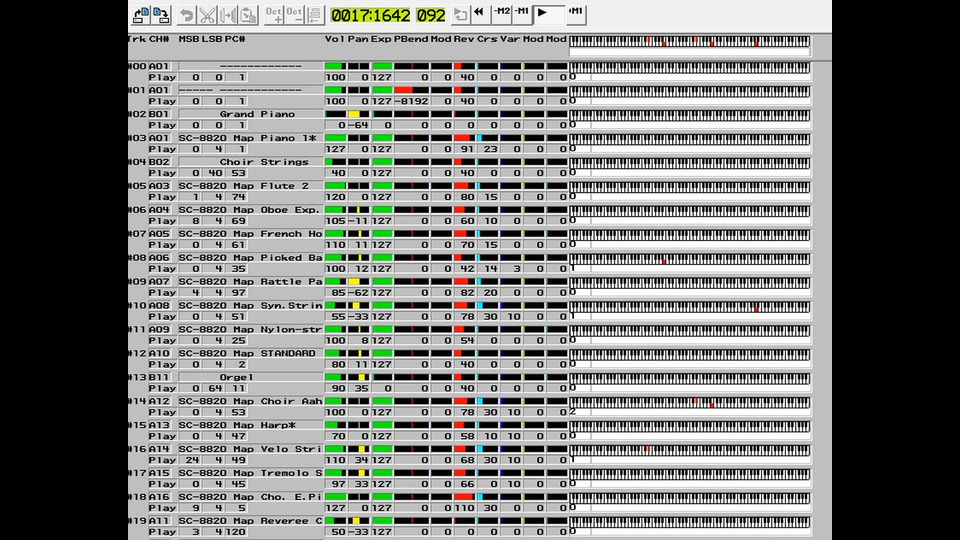Jump back one measure with -M1
Viewport: 960px width, 540px height.
[522, 13]
